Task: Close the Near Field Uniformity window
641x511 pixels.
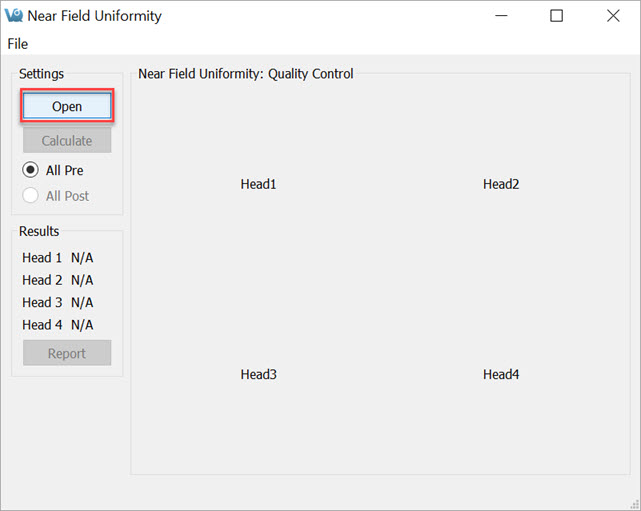Action: [x=612, y=16]
